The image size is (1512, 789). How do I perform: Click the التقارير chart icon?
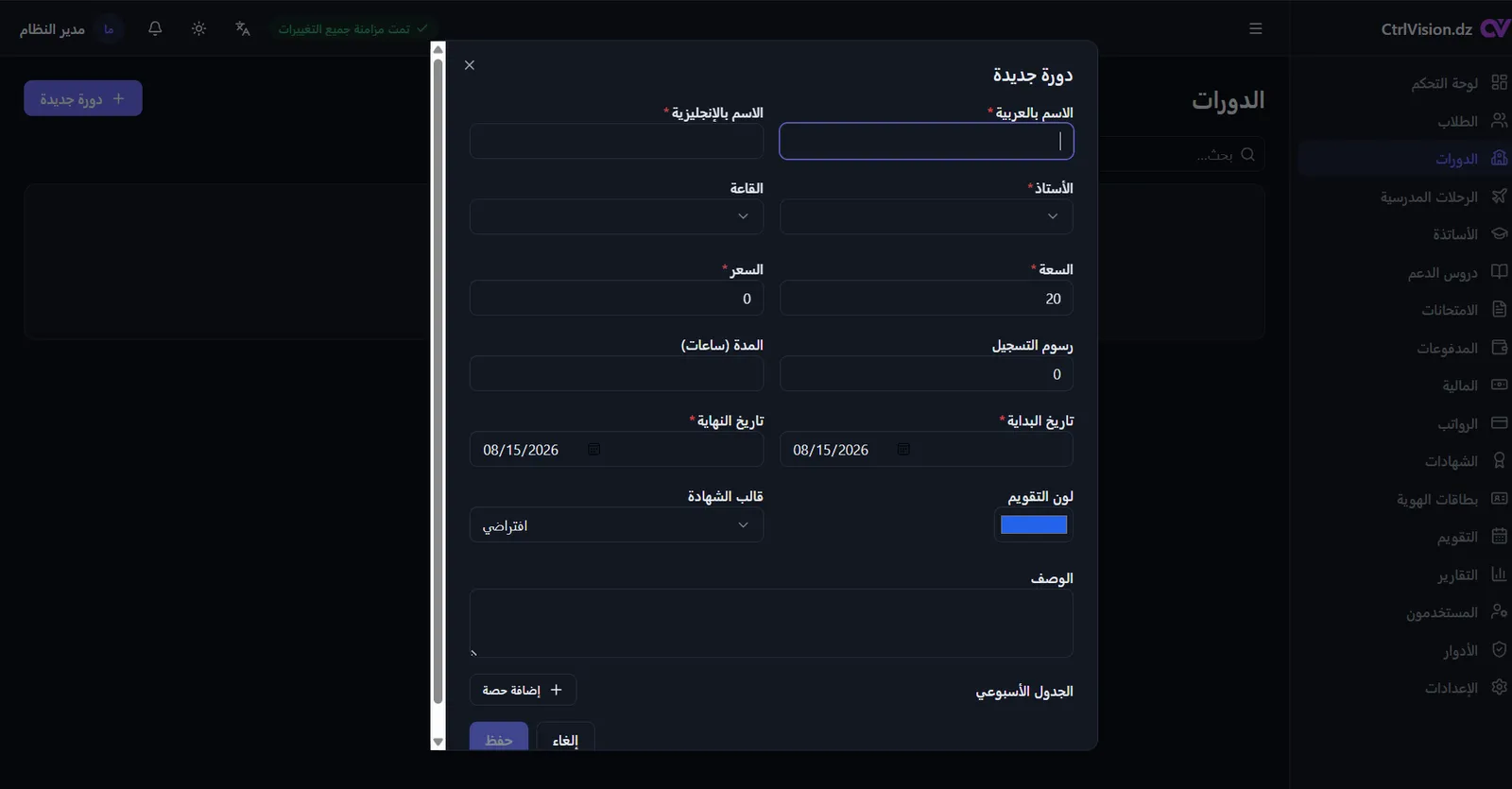1499,575
